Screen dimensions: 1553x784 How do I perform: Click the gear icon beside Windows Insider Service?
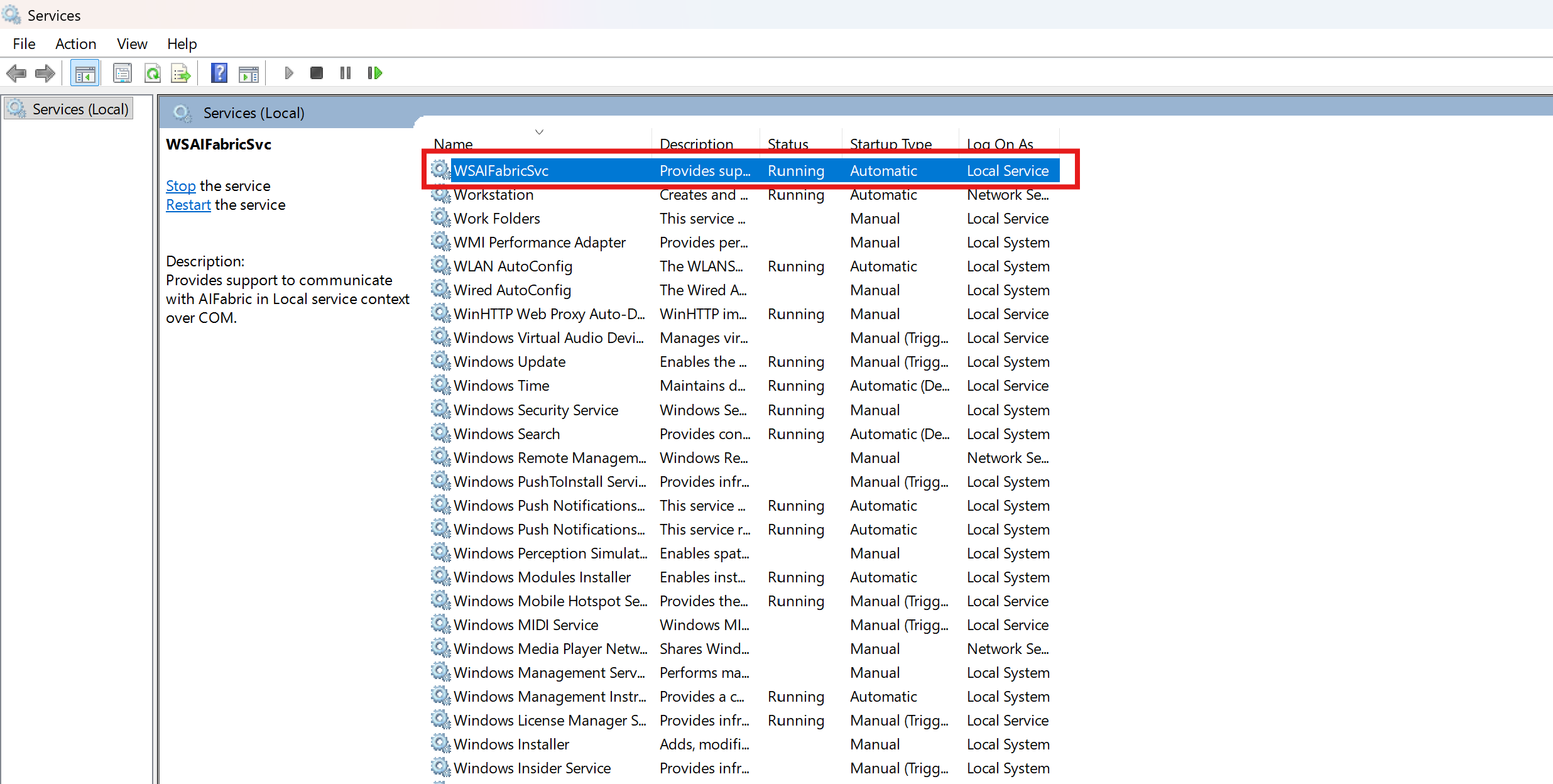pos(441,768)
